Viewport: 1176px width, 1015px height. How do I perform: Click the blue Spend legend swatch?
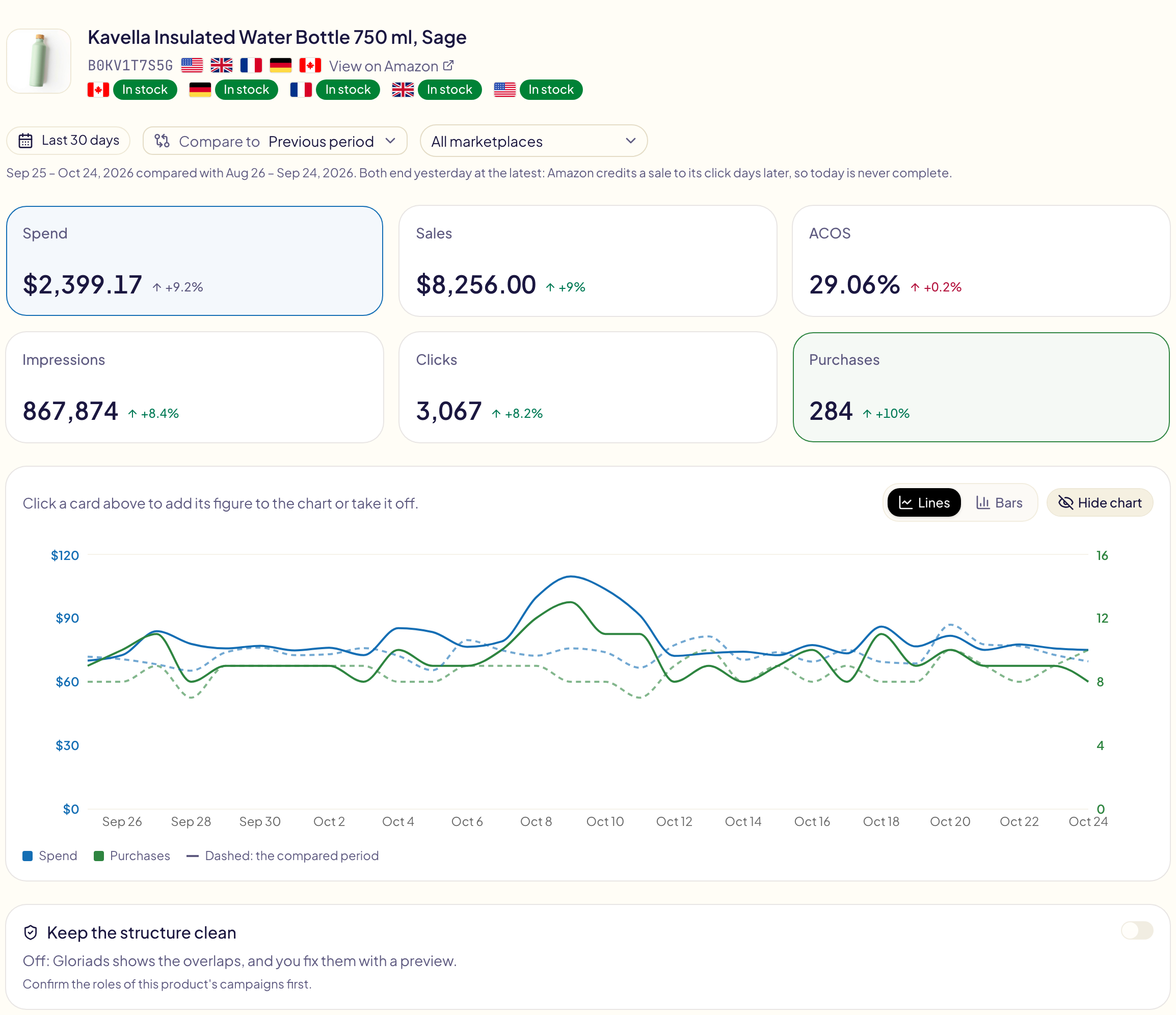[28, 856]
